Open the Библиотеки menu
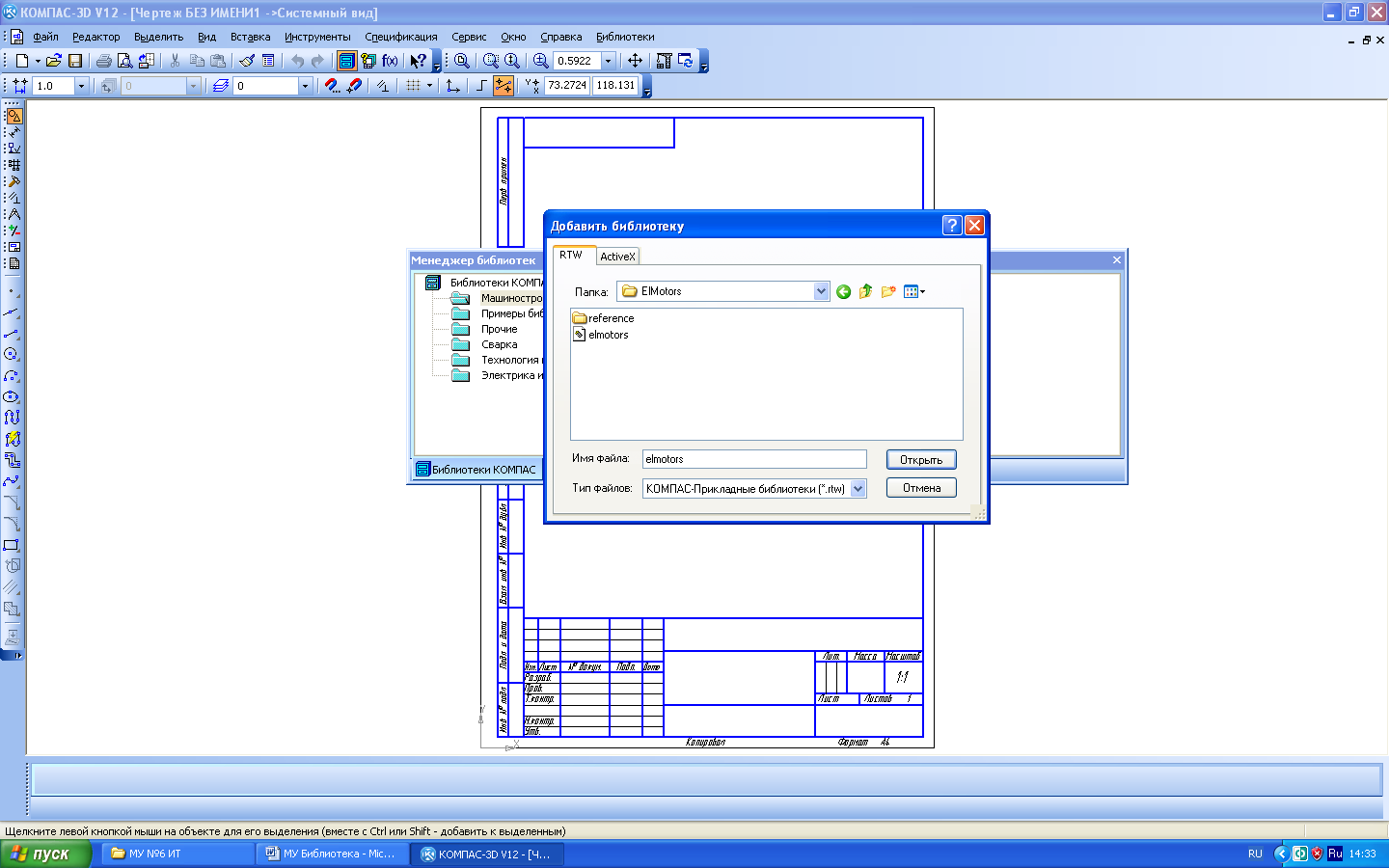 pyautogui.click(x=625, y=37)
